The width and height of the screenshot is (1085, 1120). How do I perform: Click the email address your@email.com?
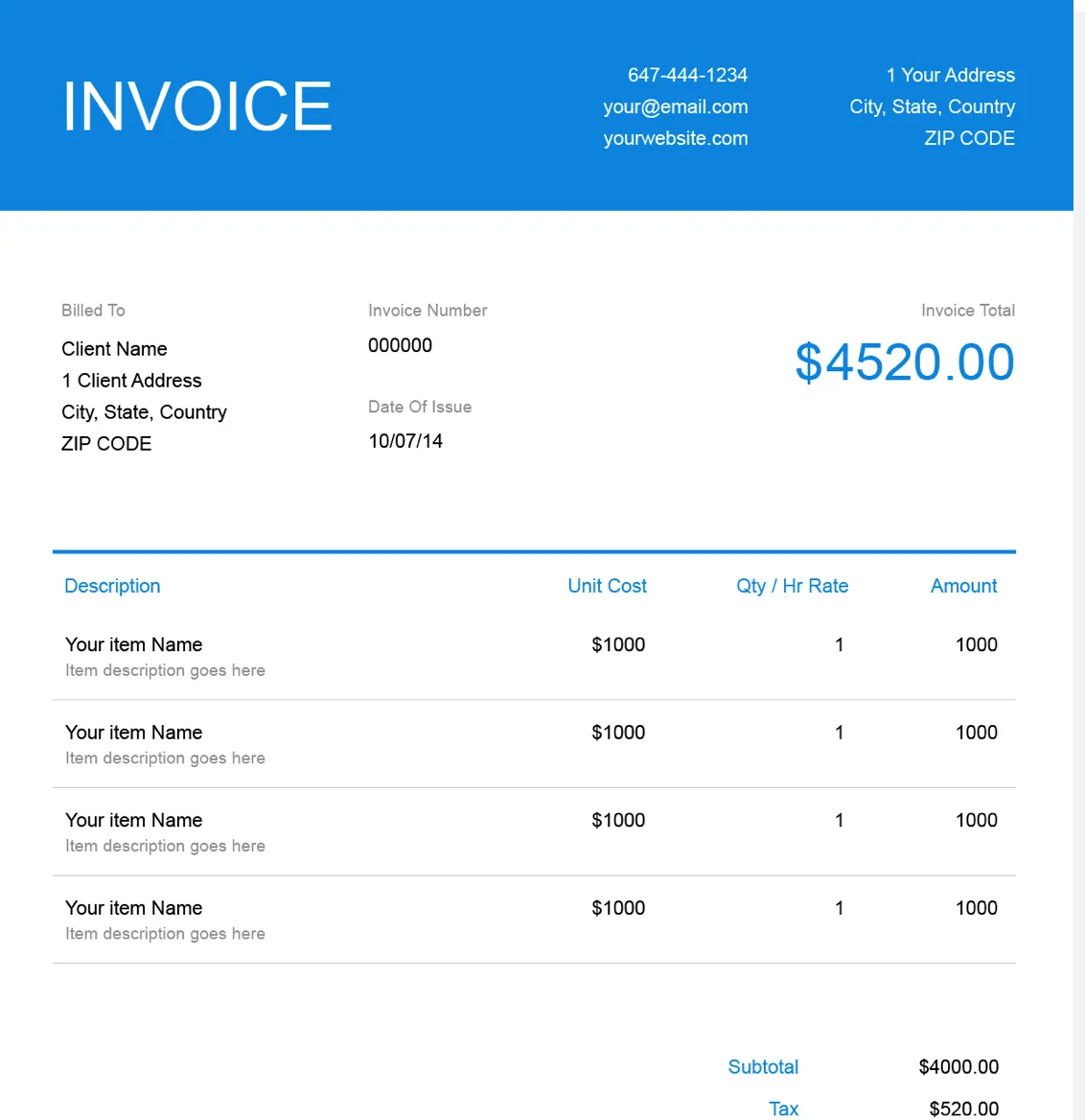pyautogui.click(x=675, y=106)
